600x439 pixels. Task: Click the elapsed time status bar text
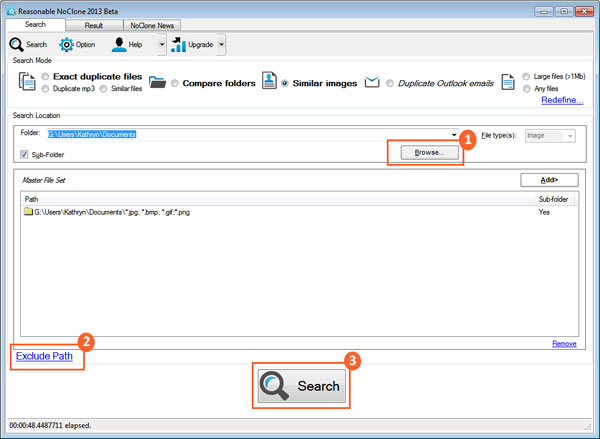tap(50, 425)
